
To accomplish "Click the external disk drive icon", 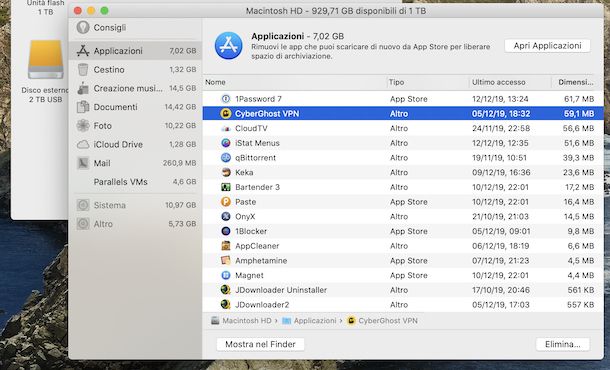I will pos(46,60).
